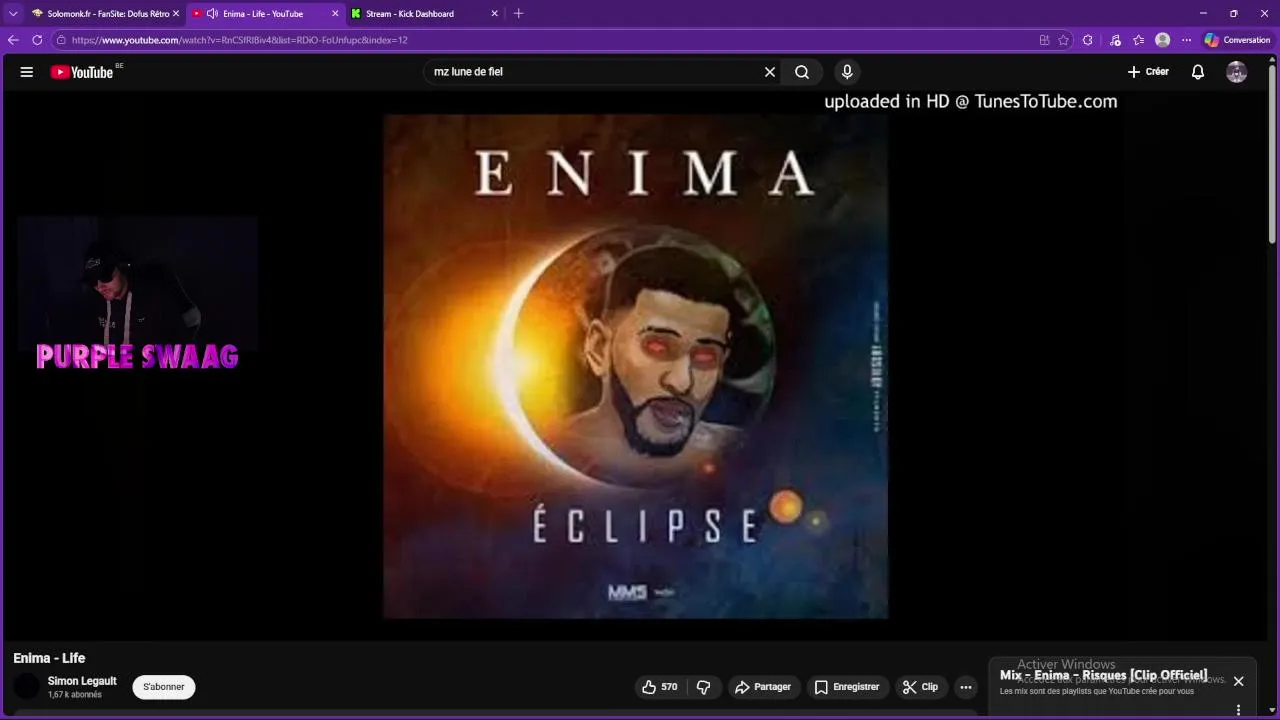This screenshot has width=1280, height=720.
Task: Mute tab using speaker icon on Enima tab
Action: [212, 14]
